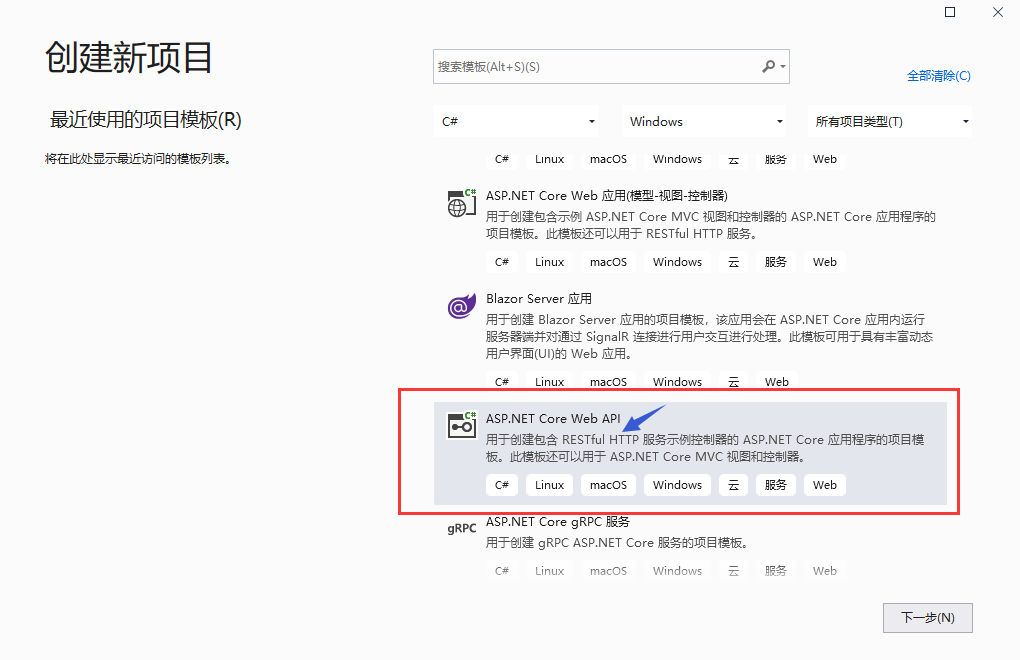Click the clear all filters link
Viewport: 1020px width, 660px height.
pos(939,76)
